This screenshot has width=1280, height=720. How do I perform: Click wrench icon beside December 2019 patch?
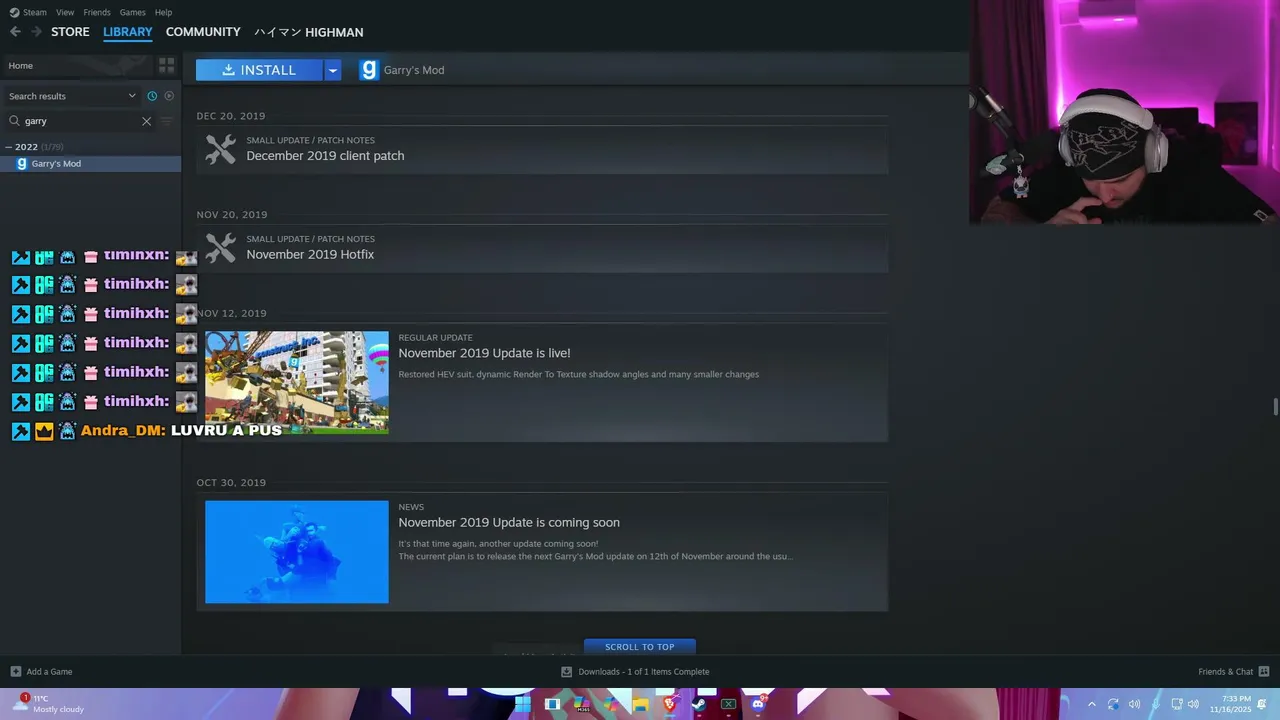[221, 149]
